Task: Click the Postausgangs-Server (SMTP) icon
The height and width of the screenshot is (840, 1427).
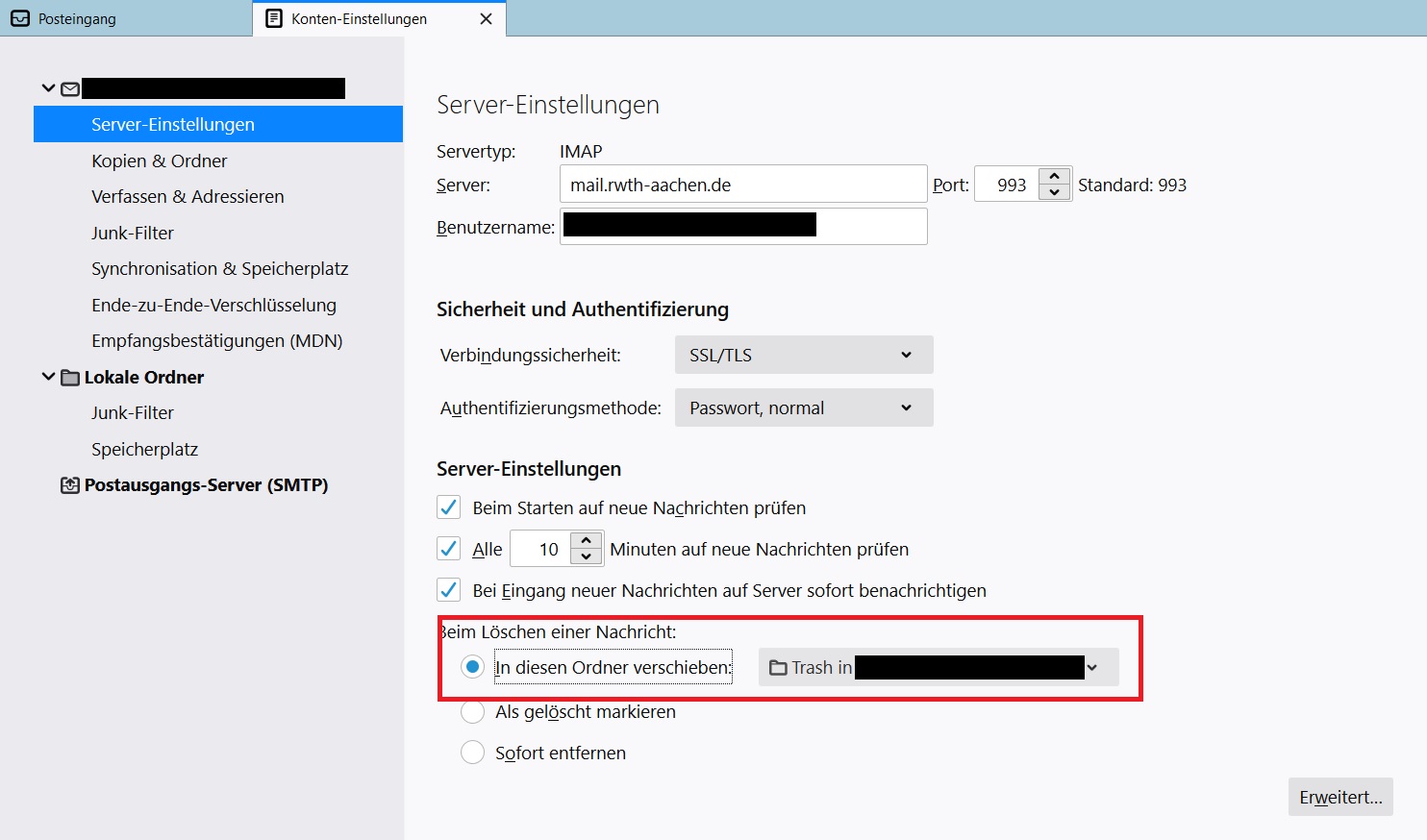Action: click(x=70, y=485)
